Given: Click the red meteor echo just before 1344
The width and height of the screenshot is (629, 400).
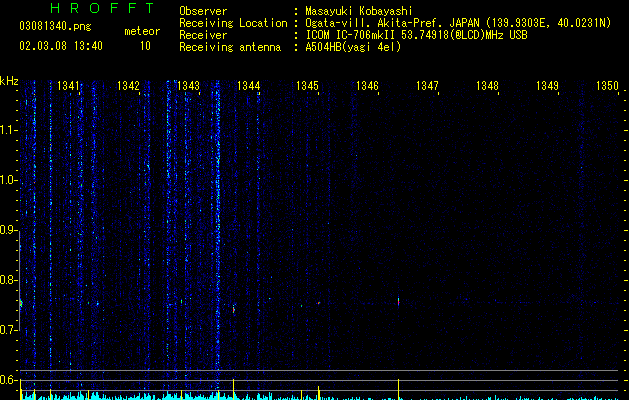Looking at the screenshot, I should pos(233,309).
